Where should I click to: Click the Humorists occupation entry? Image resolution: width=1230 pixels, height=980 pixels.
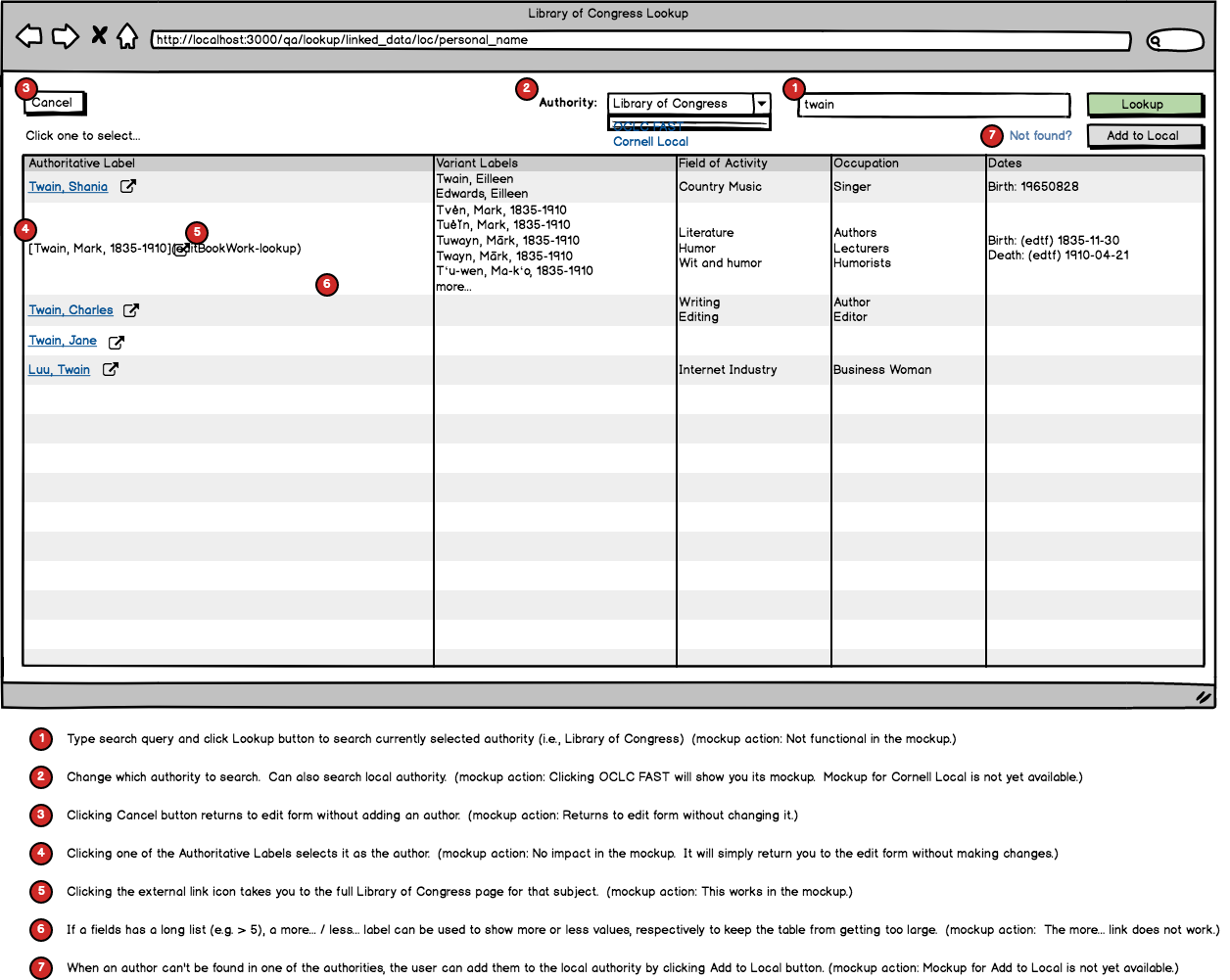[x=862, y=263]
